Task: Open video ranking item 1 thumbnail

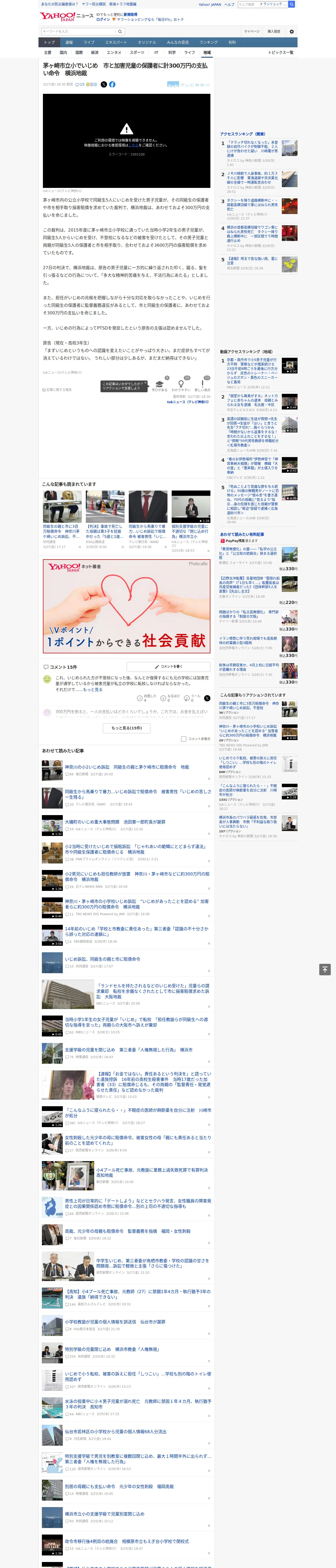Action: (x=290, y=366)
